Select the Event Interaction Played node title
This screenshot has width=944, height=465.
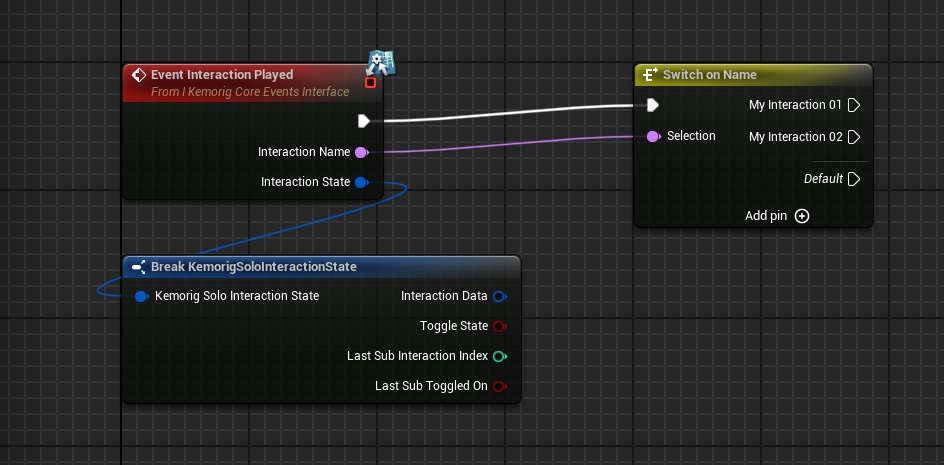222,75
